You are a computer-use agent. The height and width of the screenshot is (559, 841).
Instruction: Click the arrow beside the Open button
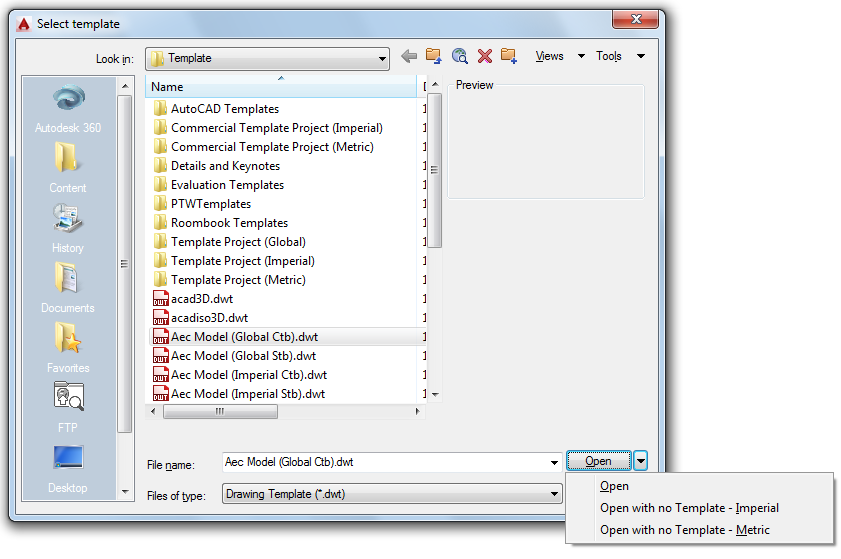[x=641, y=460]
